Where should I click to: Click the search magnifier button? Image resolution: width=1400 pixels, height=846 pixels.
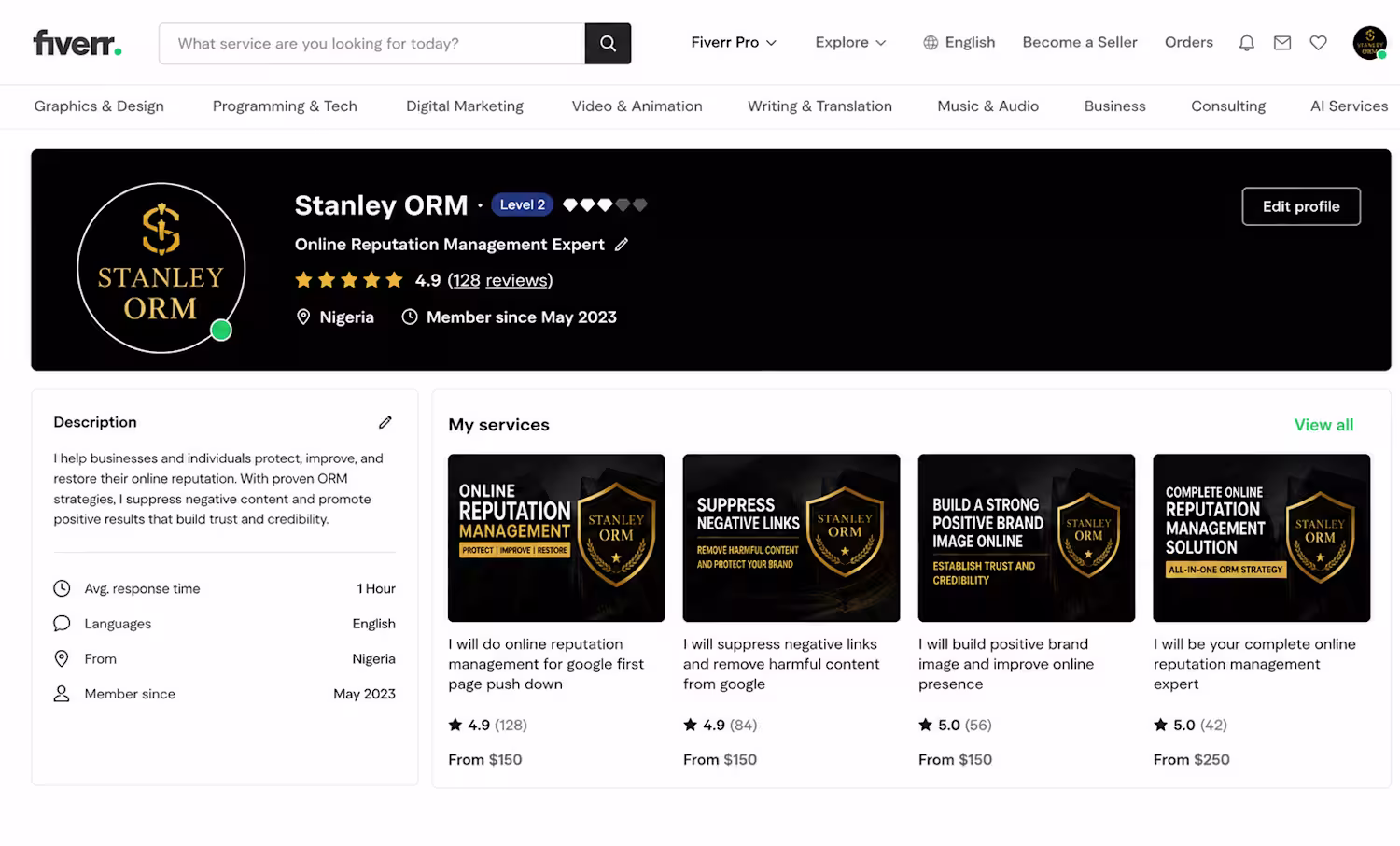[x=608, y=43]
